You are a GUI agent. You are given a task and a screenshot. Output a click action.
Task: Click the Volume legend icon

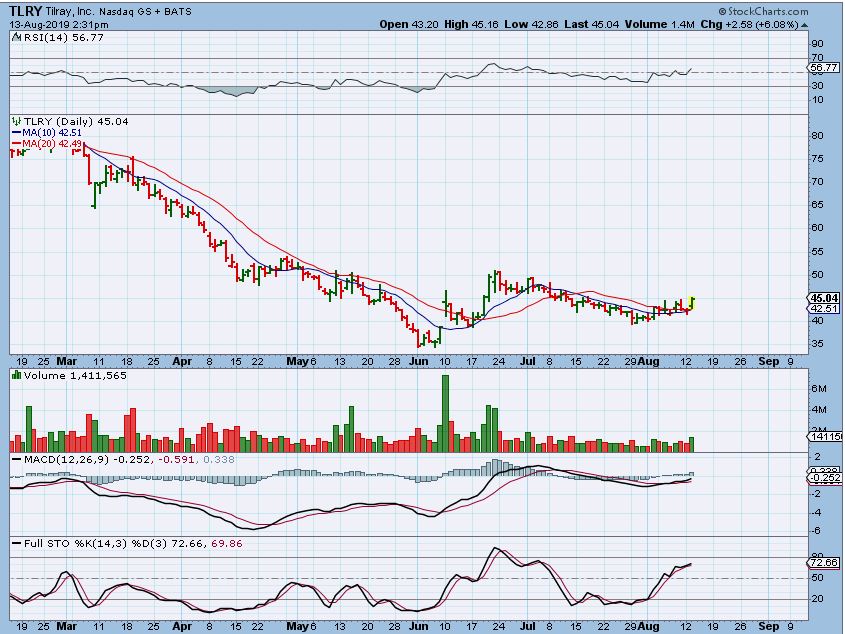tap(15, 374)
